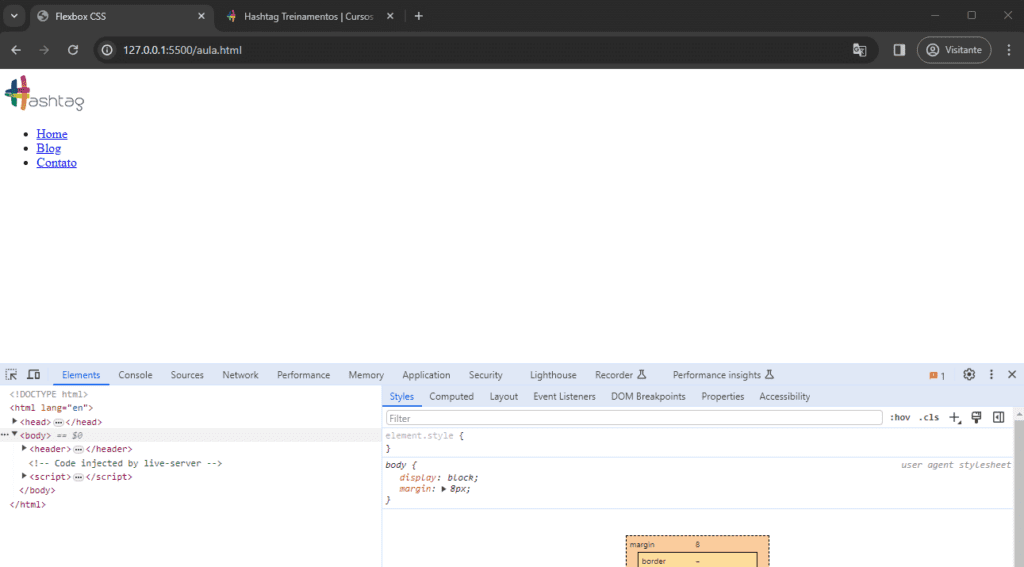View site information icon in address bar

[107, 50]
